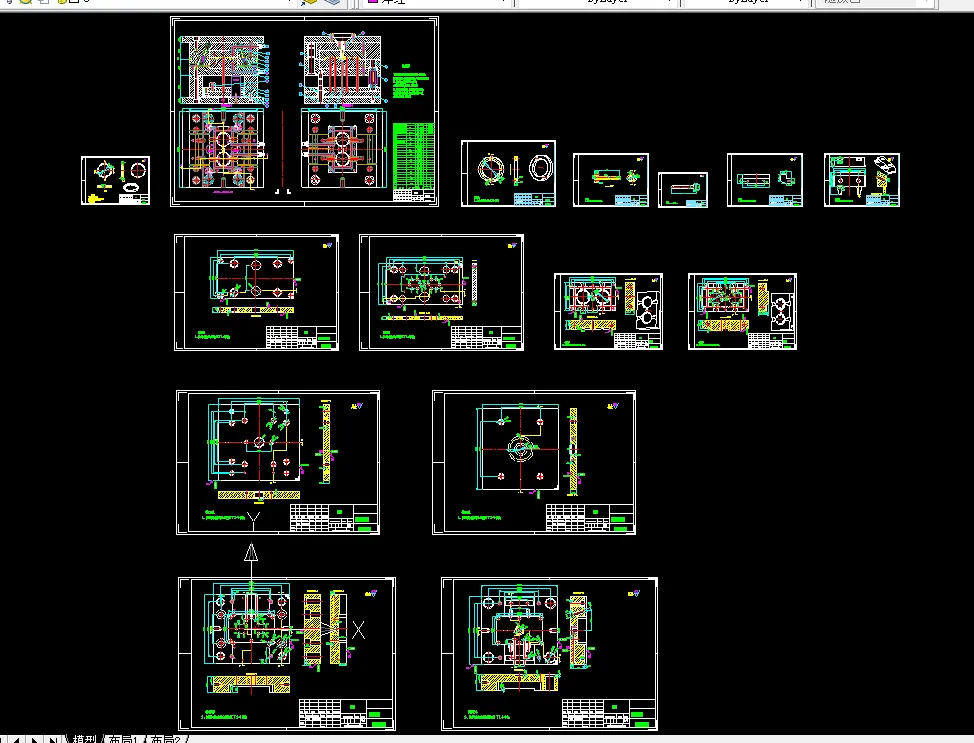Select the rightmost cavity insert sheet in second row
This screenshot has width=974, height=743.
coord(742,311)
